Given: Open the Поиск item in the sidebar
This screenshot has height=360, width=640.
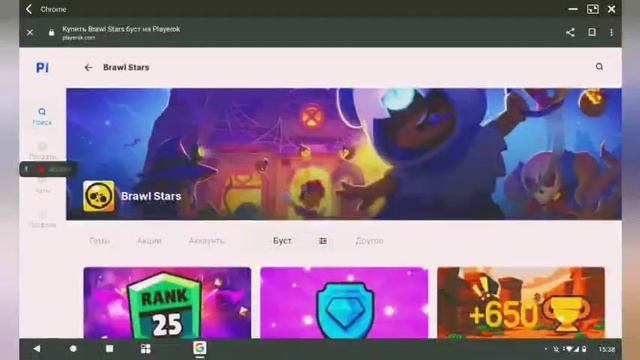Looking at the screenshot, I should pyautogui.click(x=42, y=116).
